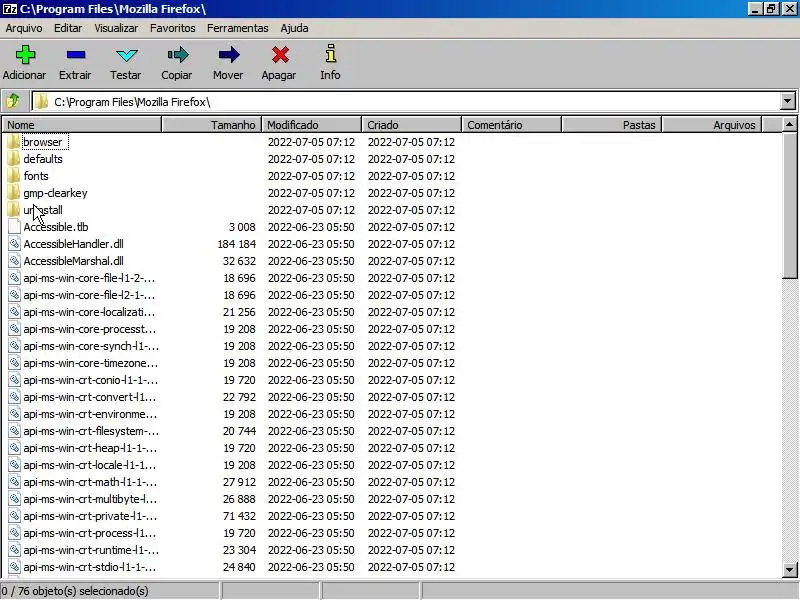This screenshot has height=600, width=800.
Task: Select the api-ms-win-crt-math-l1-1-… file
Action: coord(90,482)
